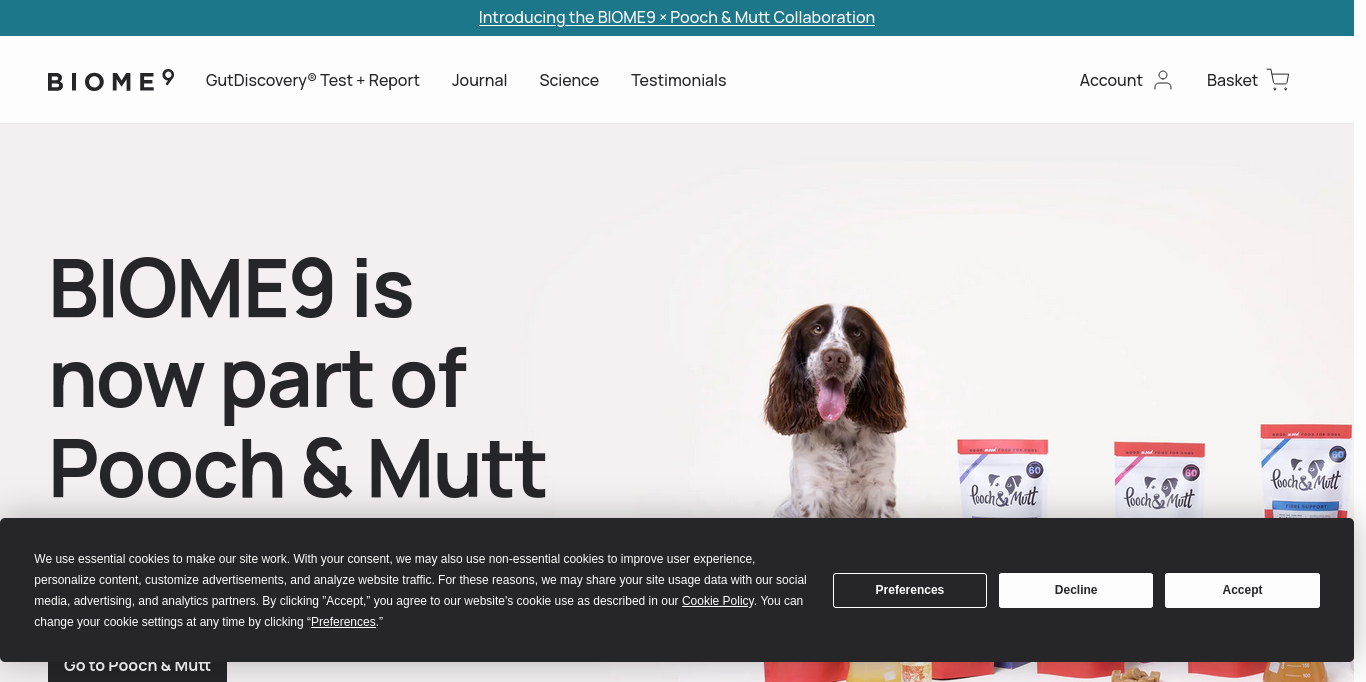Click the Account text label

1110,80
